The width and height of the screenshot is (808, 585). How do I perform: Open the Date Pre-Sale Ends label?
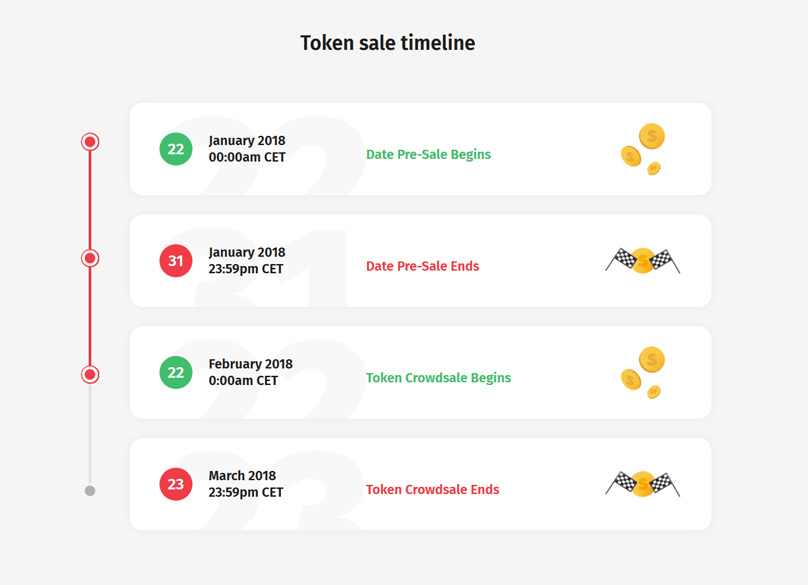(423, 266)
